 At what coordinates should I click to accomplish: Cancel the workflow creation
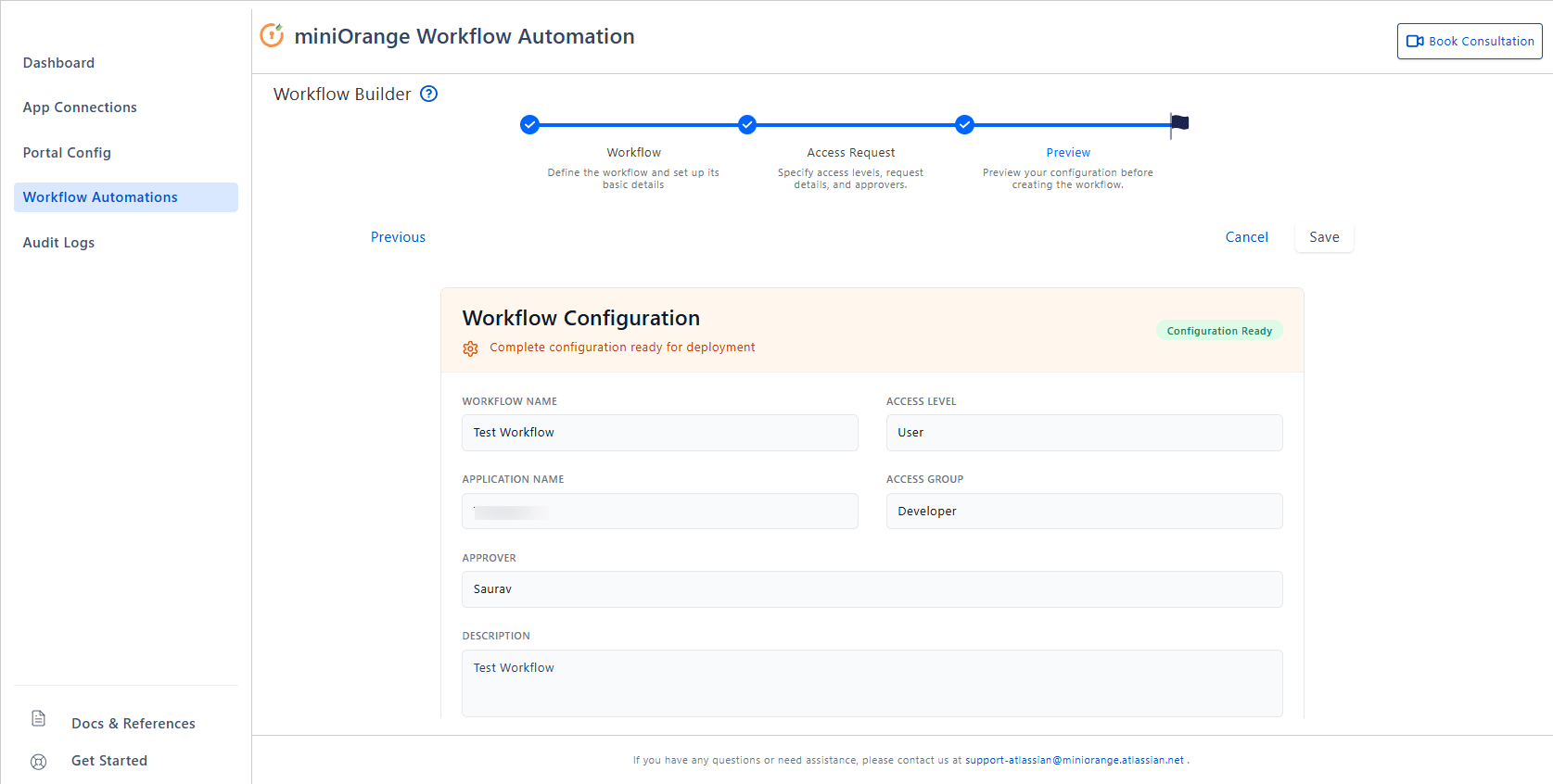1246,237
